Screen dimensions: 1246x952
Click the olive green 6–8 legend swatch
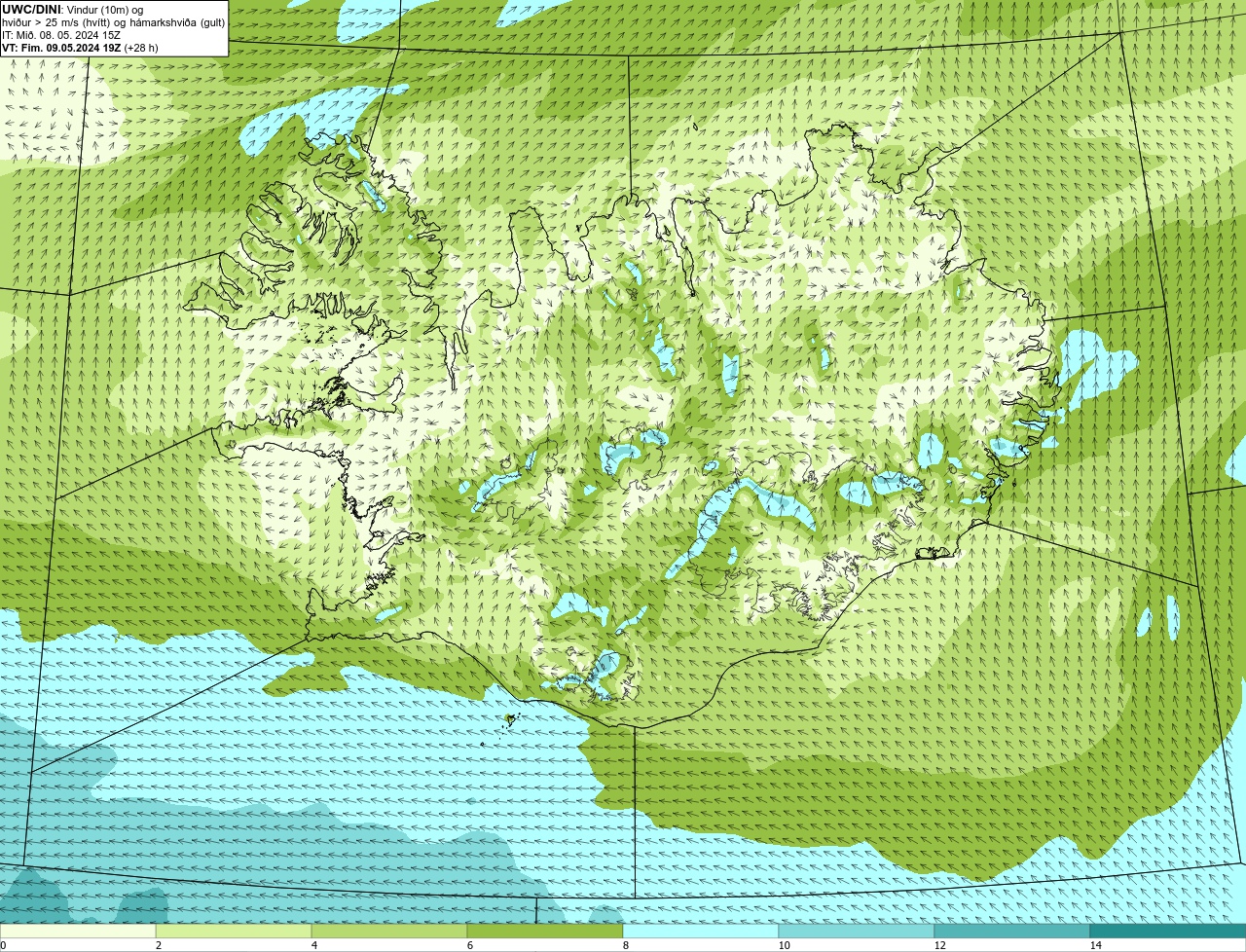point(545,932)
